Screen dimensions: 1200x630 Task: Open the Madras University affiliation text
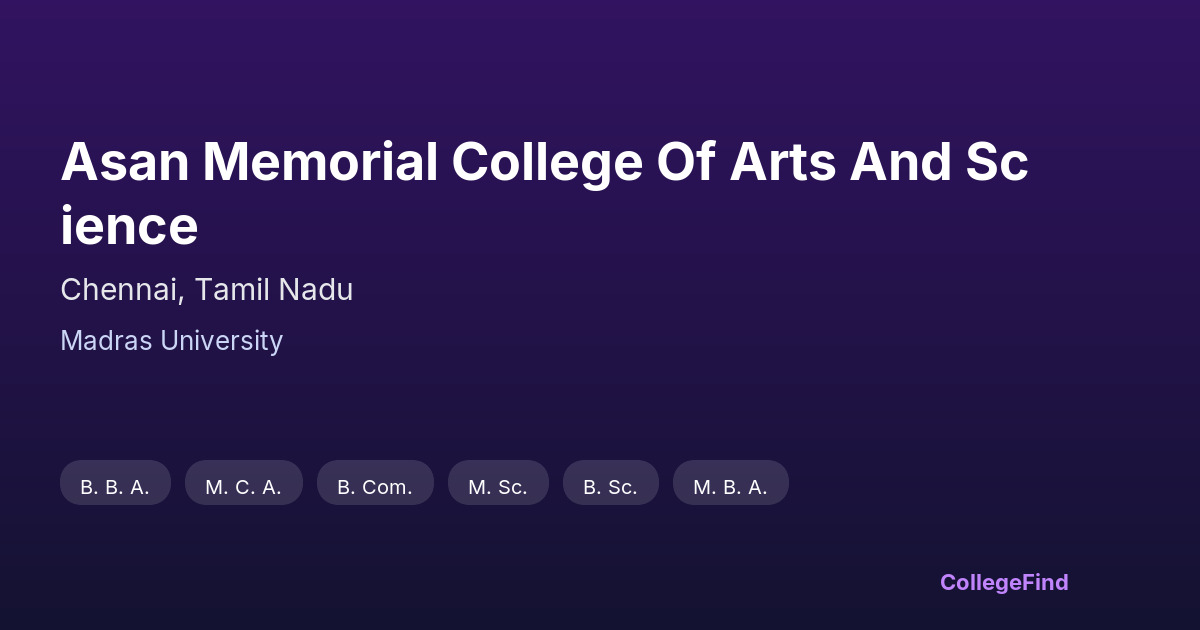coord(171,341)
